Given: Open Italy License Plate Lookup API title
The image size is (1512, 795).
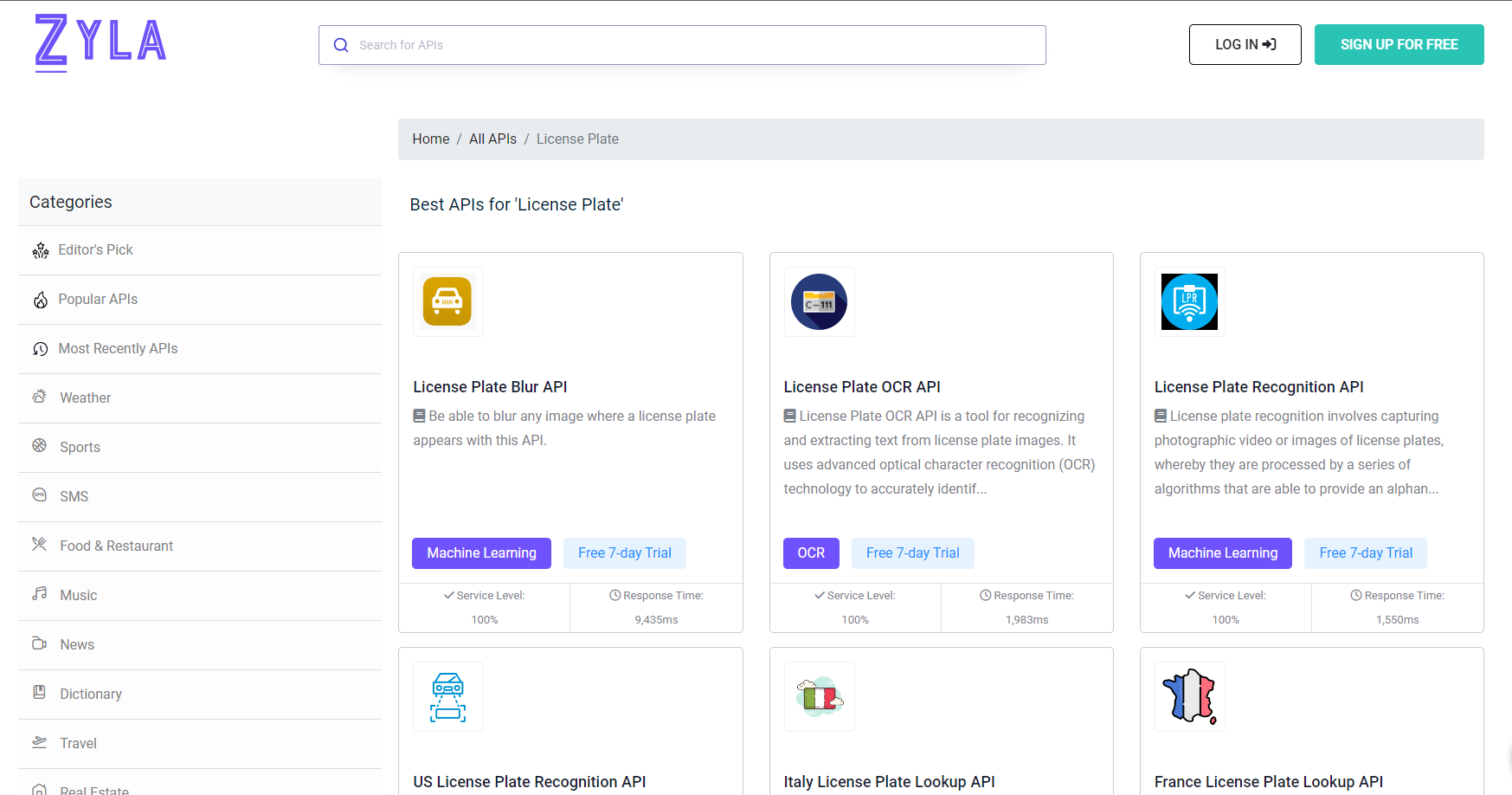Looking at the screenshot, I should tap(889, 782).
